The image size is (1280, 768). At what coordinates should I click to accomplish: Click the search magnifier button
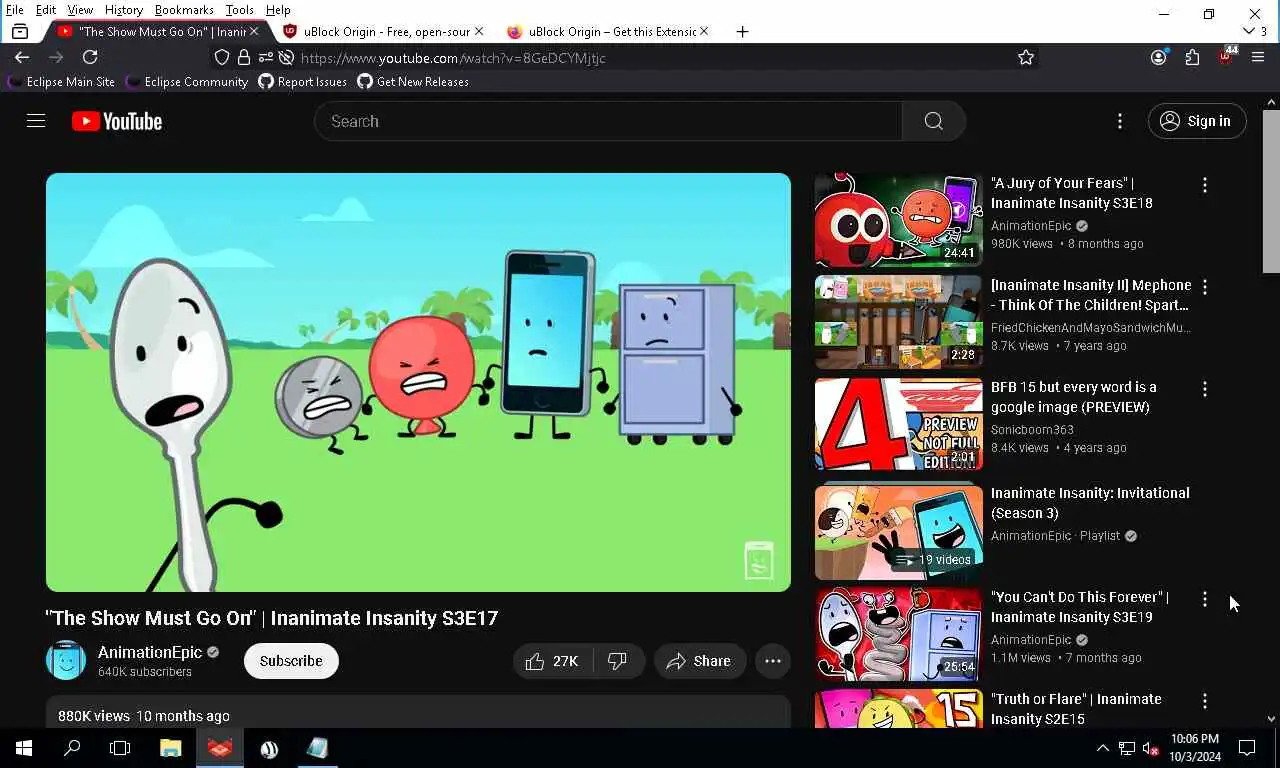click(933, 121)
